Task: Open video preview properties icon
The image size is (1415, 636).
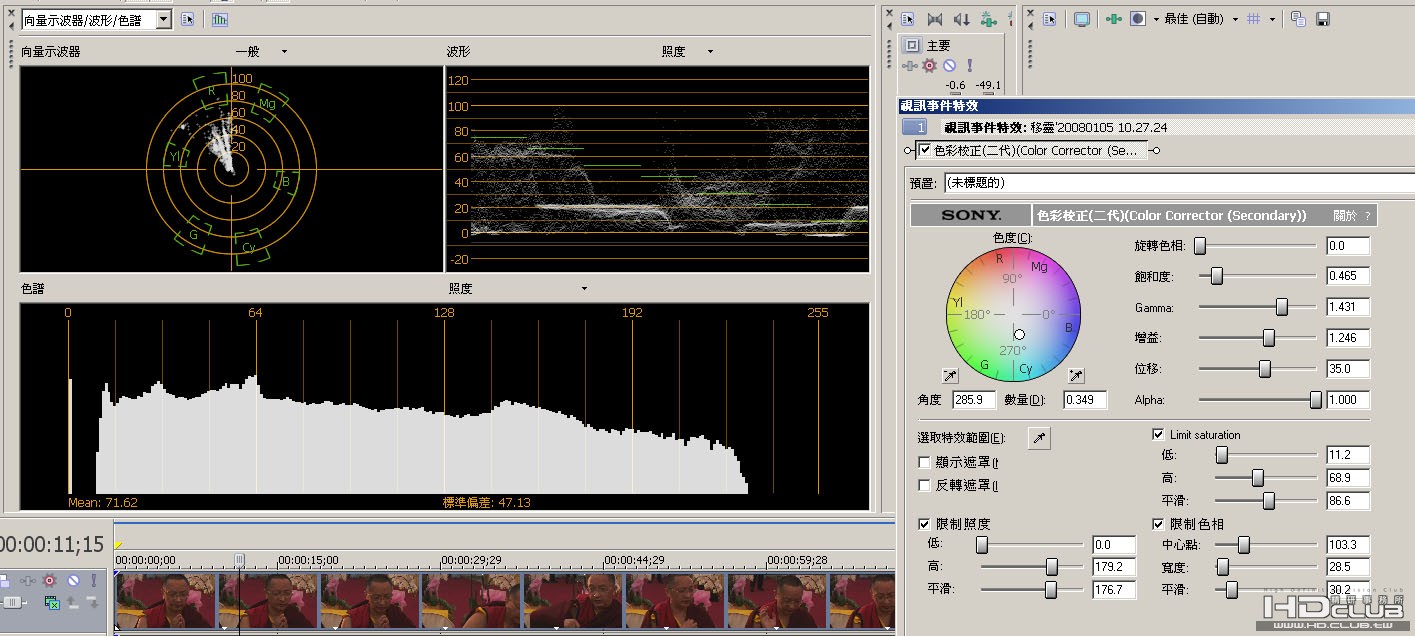Action: coord(1050,19)
